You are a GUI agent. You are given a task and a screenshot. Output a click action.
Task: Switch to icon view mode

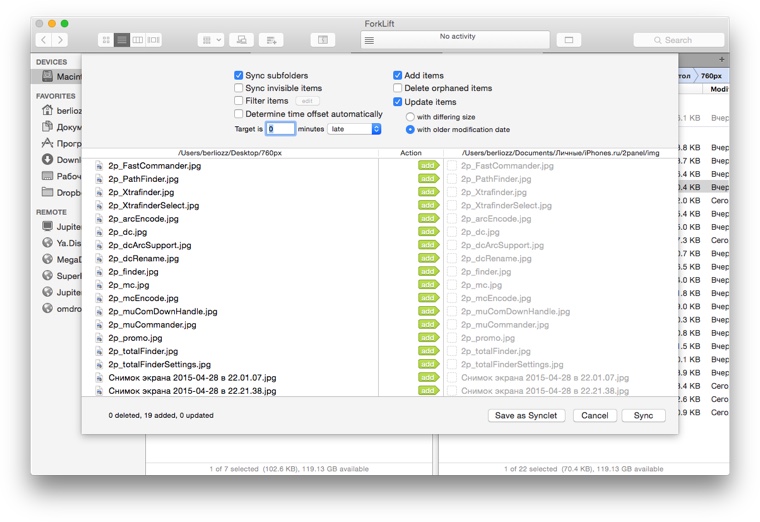tap(106, 40)
